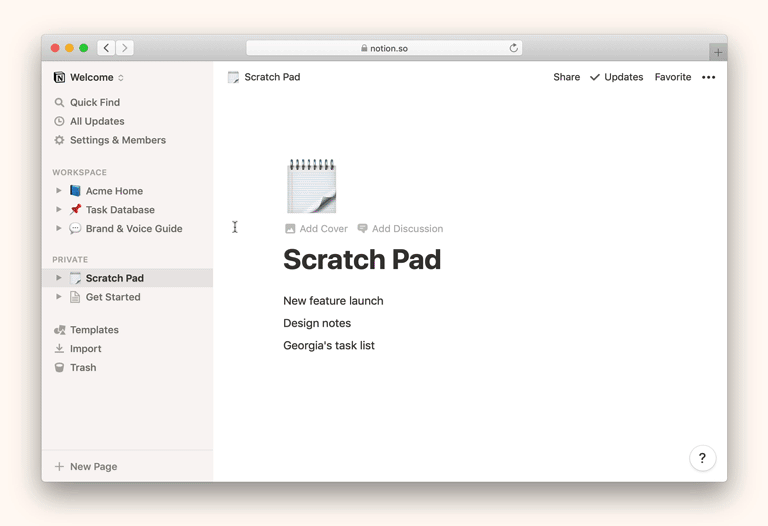Open All Updates in the sidebar
This screenshot has height=526, width=768.
pyautogui.click(x=96, y=121)
